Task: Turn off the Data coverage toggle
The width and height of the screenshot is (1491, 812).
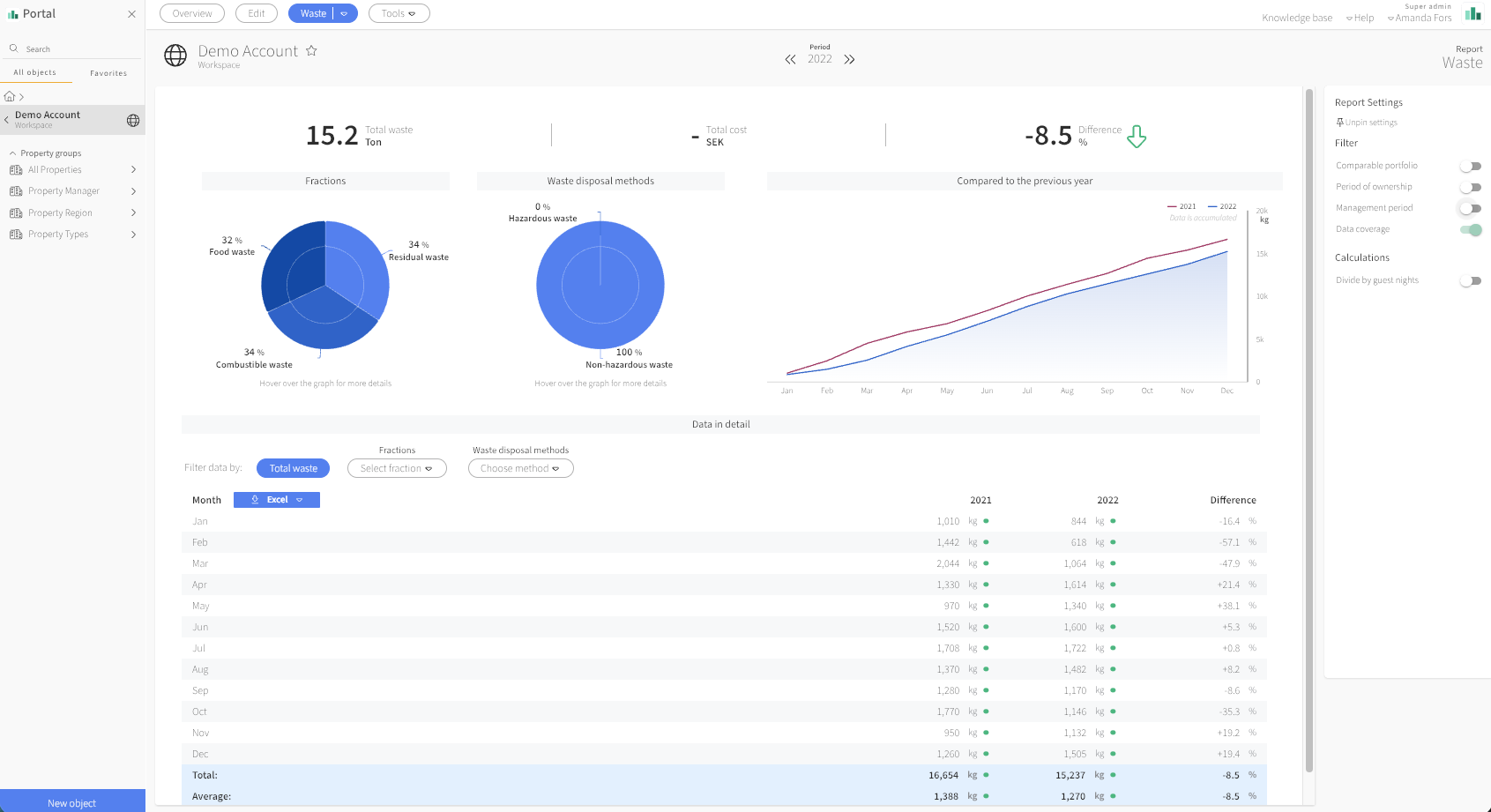Action: click(x=1470, y=229)
